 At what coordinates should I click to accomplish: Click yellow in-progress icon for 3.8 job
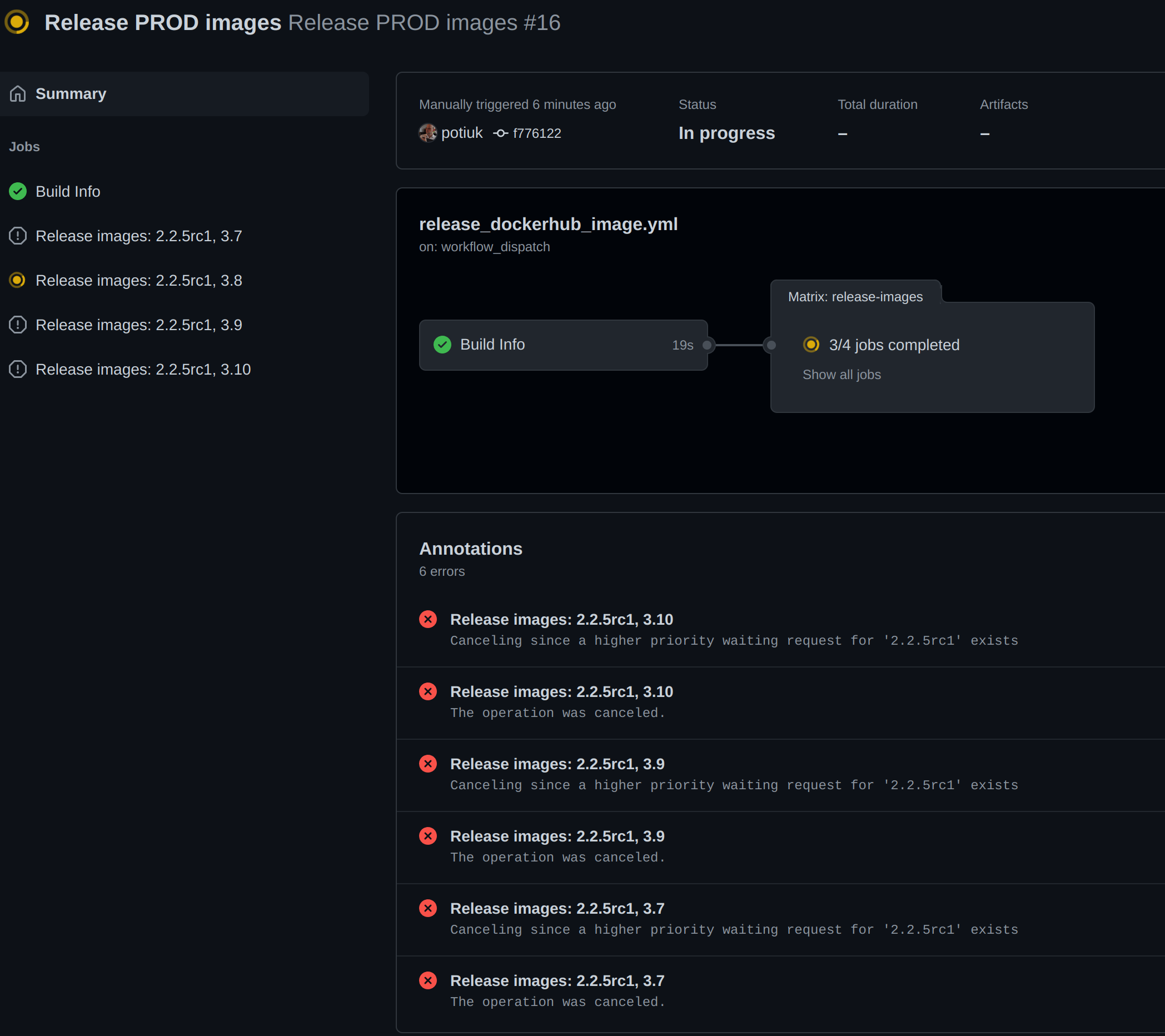(18, 280)
